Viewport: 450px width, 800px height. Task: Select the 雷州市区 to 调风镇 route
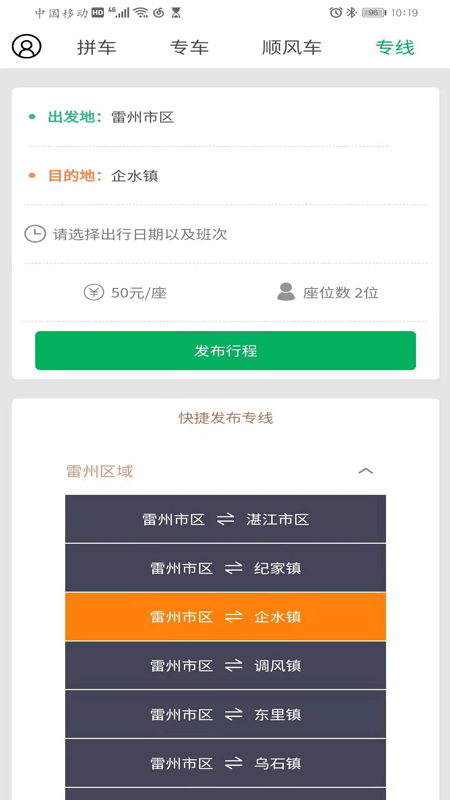(226, 665)
